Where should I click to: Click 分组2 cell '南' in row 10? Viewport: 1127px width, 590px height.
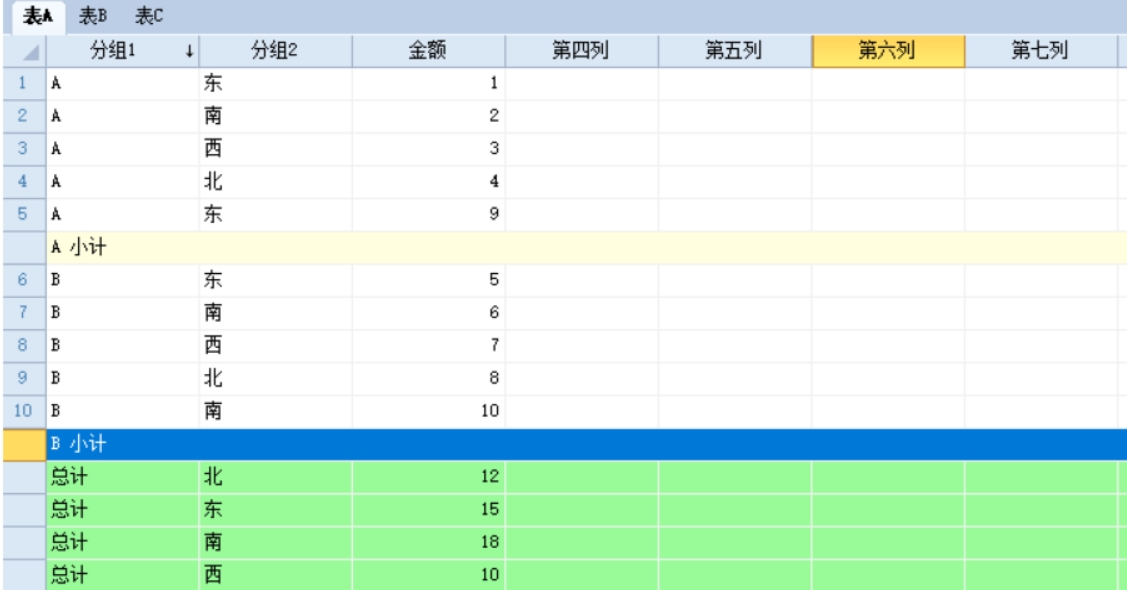click(275, 411)
